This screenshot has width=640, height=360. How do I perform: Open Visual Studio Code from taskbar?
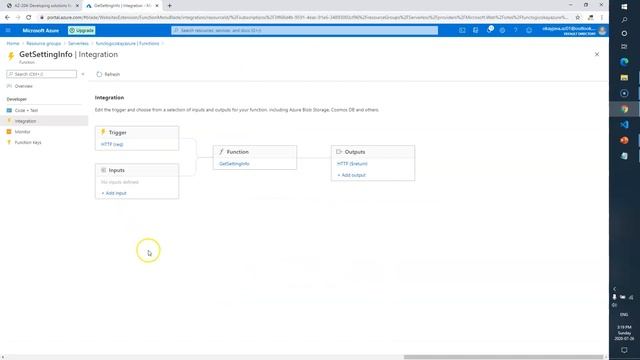pyautogui.click(x=624, y=124)
